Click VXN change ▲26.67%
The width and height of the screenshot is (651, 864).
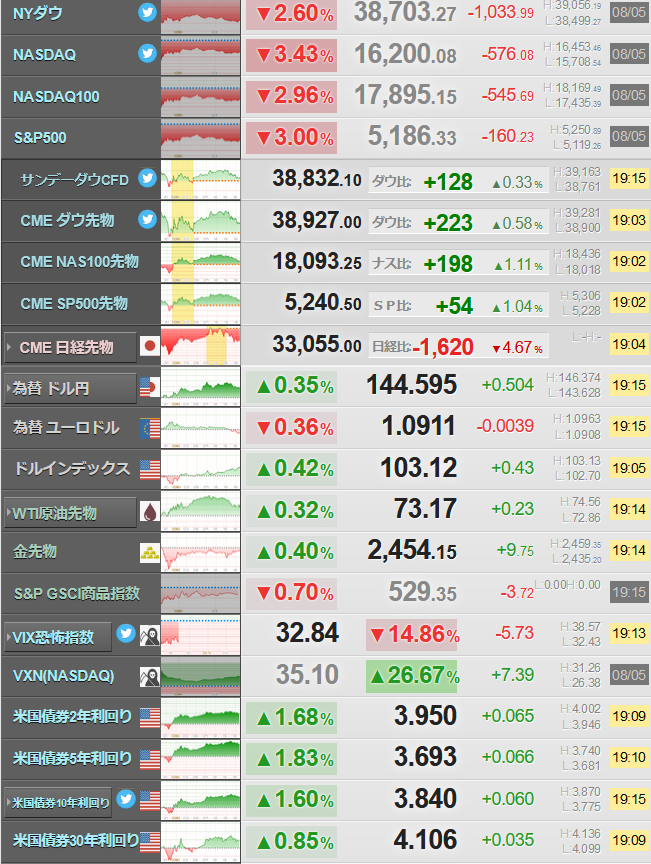click(412, 676)
